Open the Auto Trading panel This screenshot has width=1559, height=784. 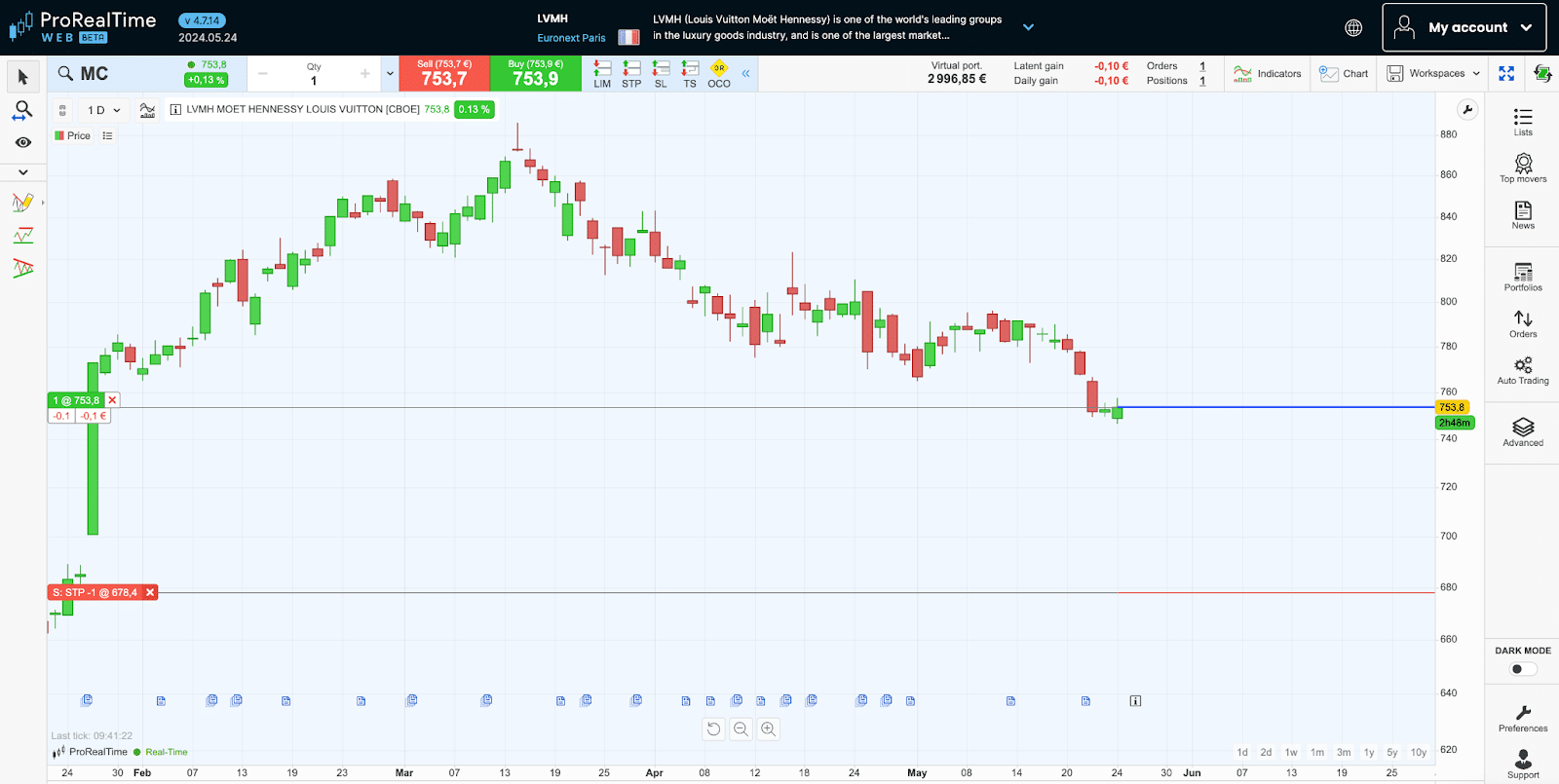click(x=1523, y=370)
